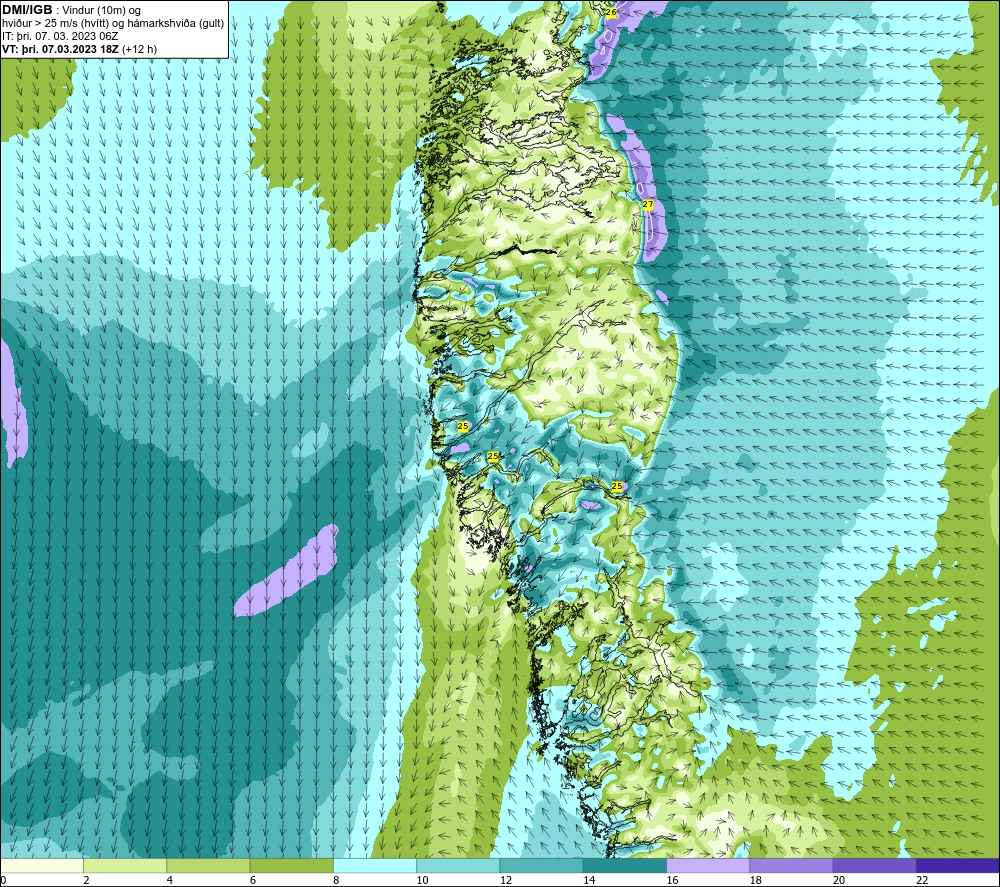Click the 12–14 m/s teal legend swatch
This screenshot has height=887, width=1000.
tap(541, 865)
